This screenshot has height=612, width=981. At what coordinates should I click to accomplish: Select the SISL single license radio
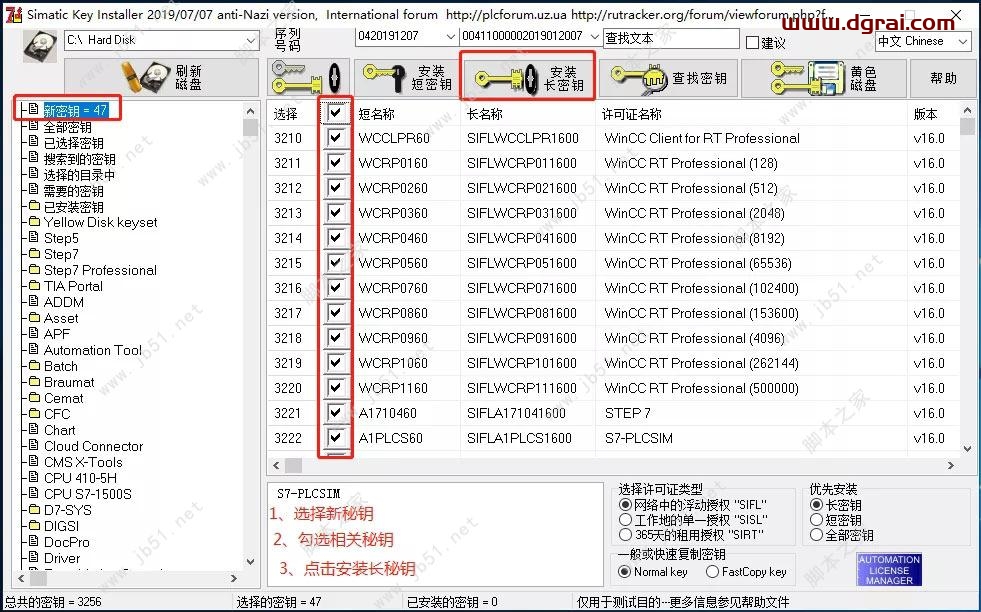click(x=625, y=519)
